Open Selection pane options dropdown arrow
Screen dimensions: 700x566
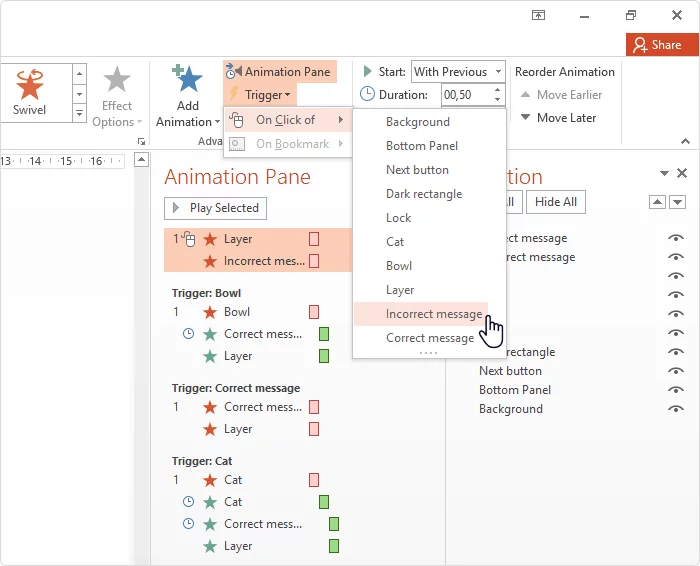pos(664,173)
